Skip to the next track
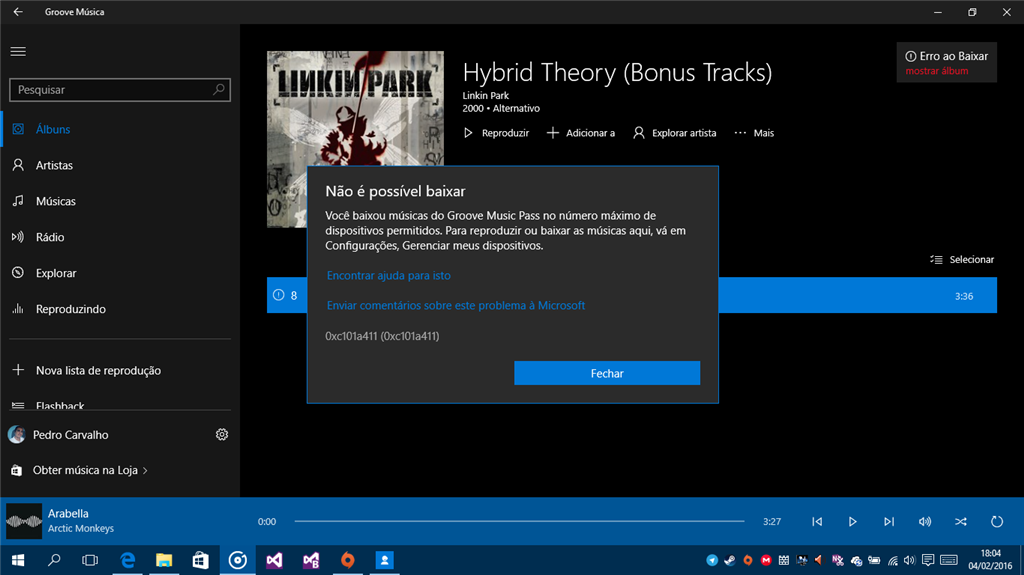The image size is (1024, 575). (x=889, y=521)
